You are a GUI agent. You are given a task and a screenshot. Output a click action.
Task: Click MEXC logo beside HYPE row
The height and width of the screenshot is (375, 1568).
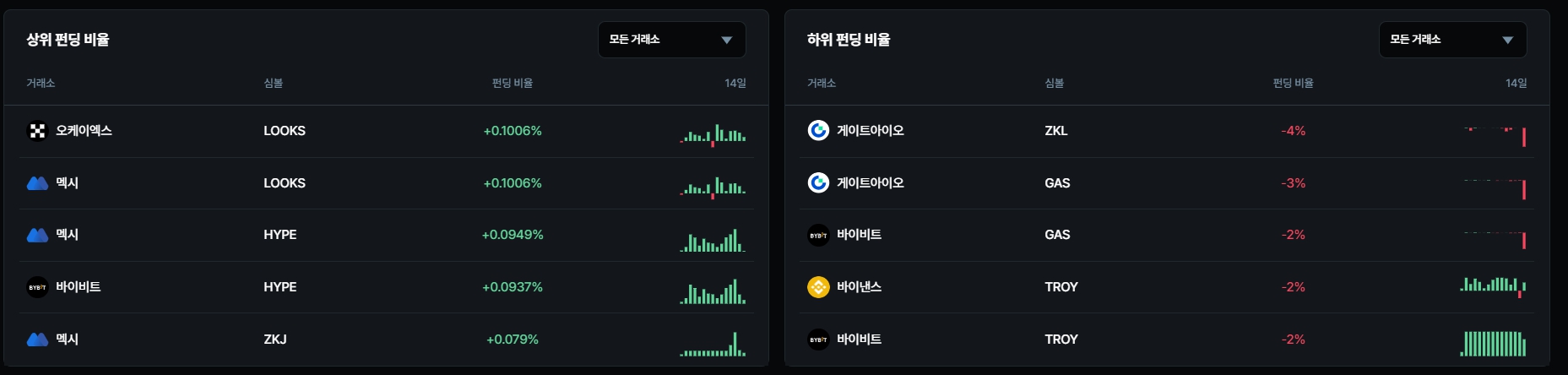pos(37,235)
